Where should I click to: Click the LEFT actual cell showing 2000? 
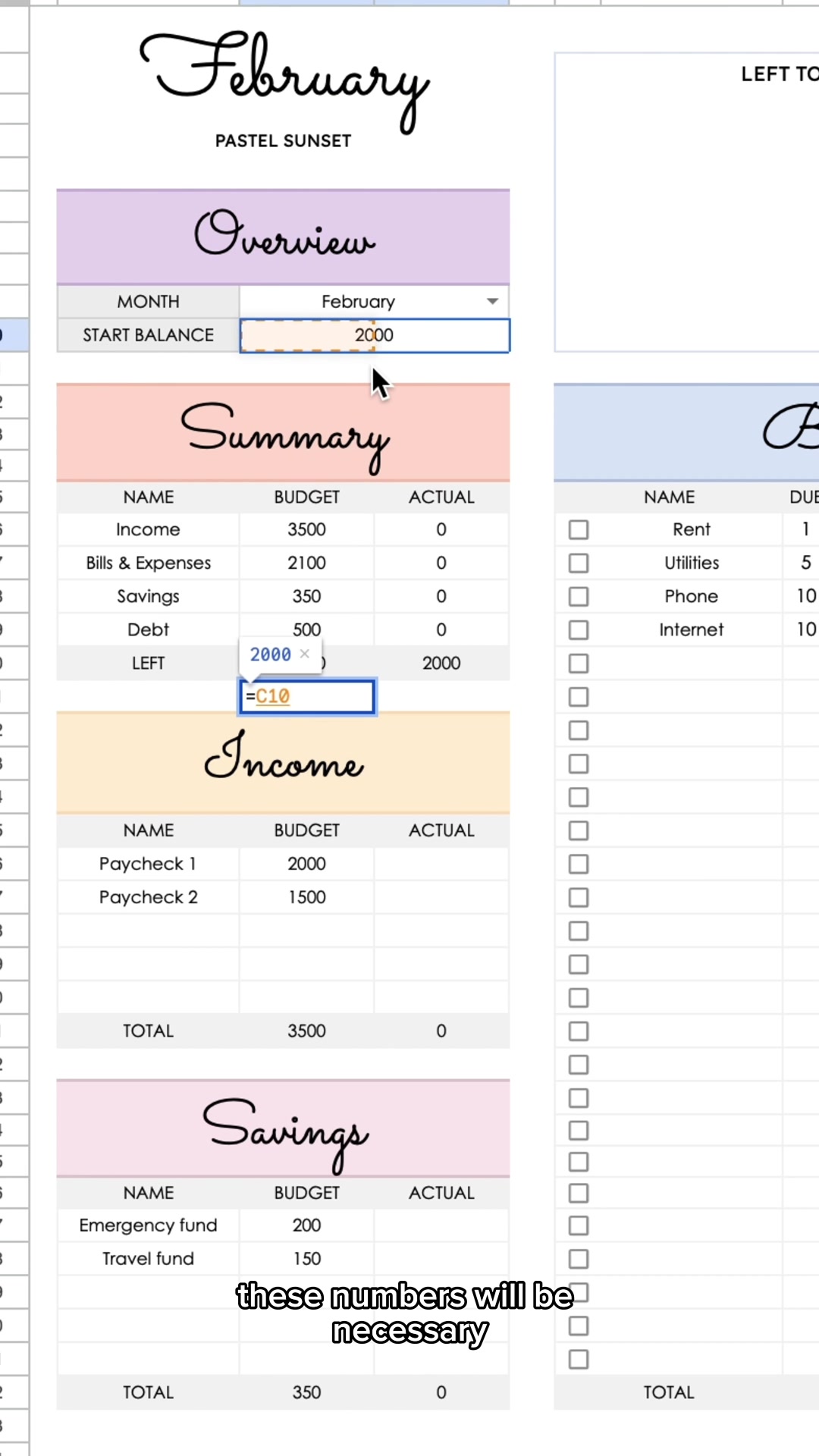click(x=441, y=663)
